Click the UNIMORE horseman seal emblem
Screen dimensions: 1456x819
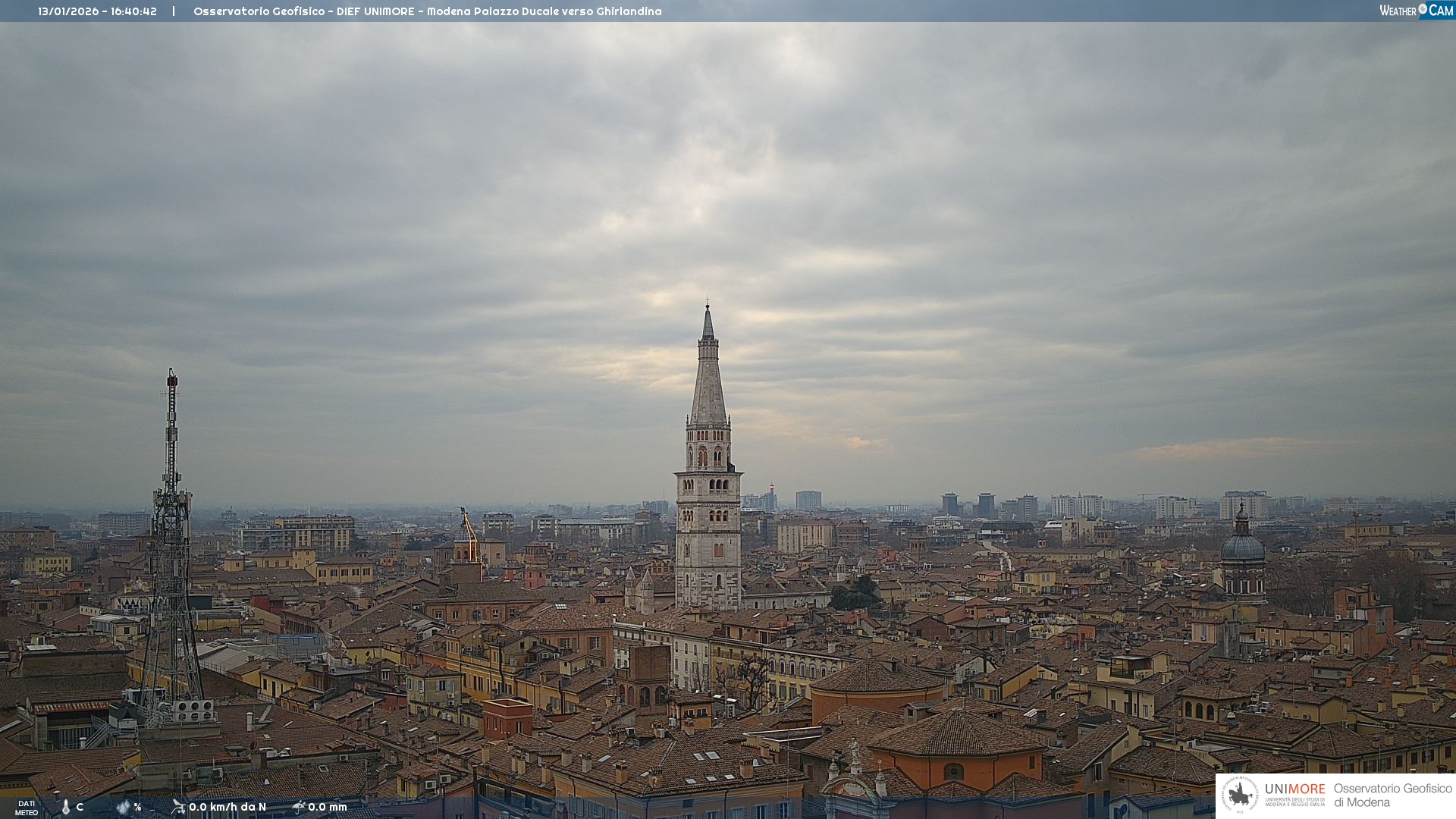[x=1240, y=795]
